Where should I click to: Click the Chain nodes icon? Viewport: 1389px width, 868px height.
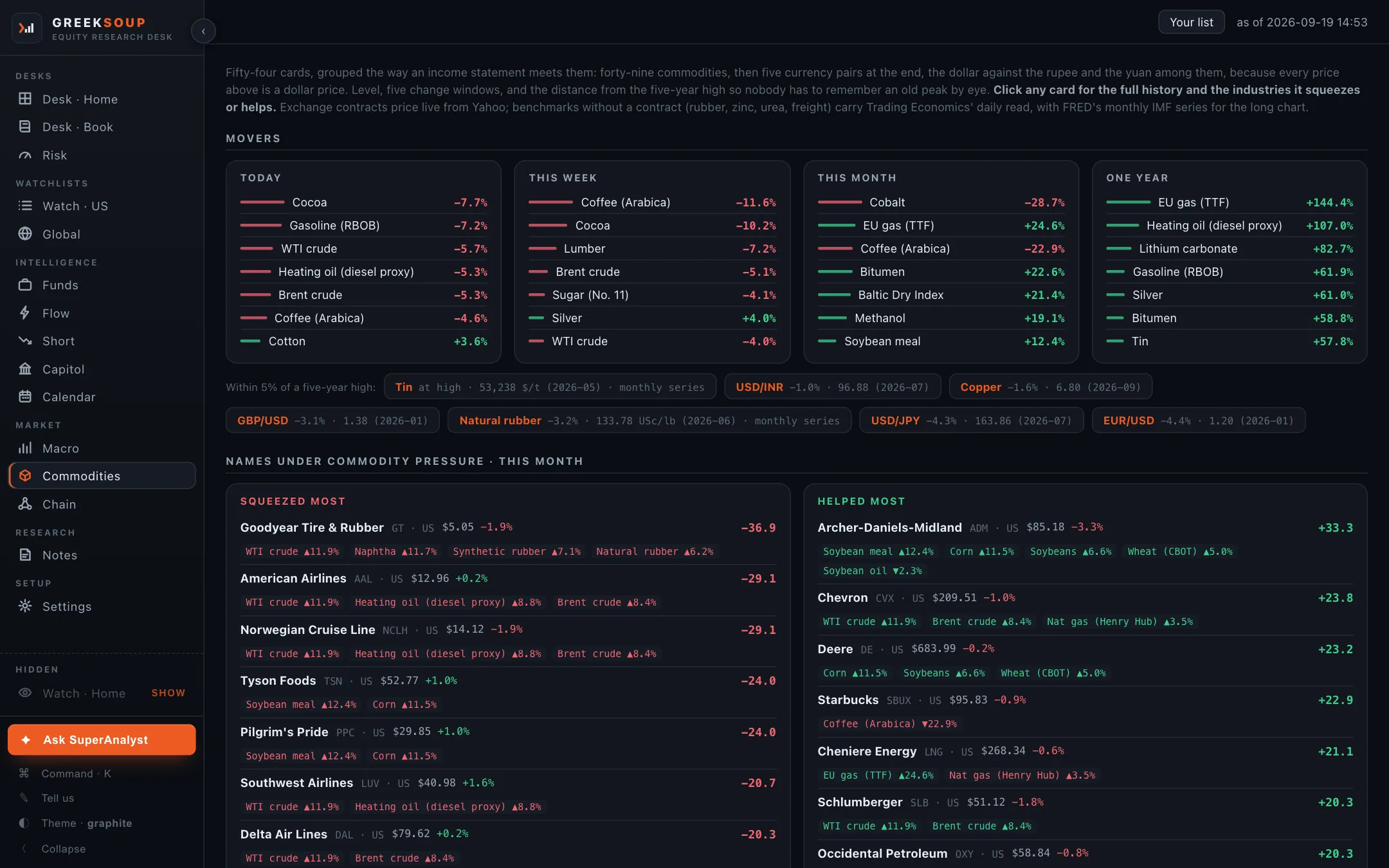point(25,504)
